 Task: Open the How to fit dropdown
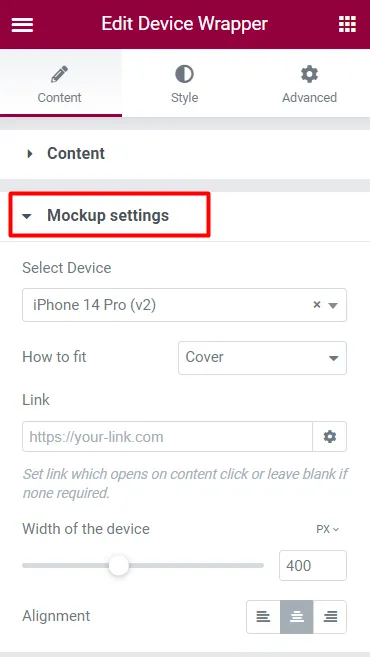click(x=262, y=358)
